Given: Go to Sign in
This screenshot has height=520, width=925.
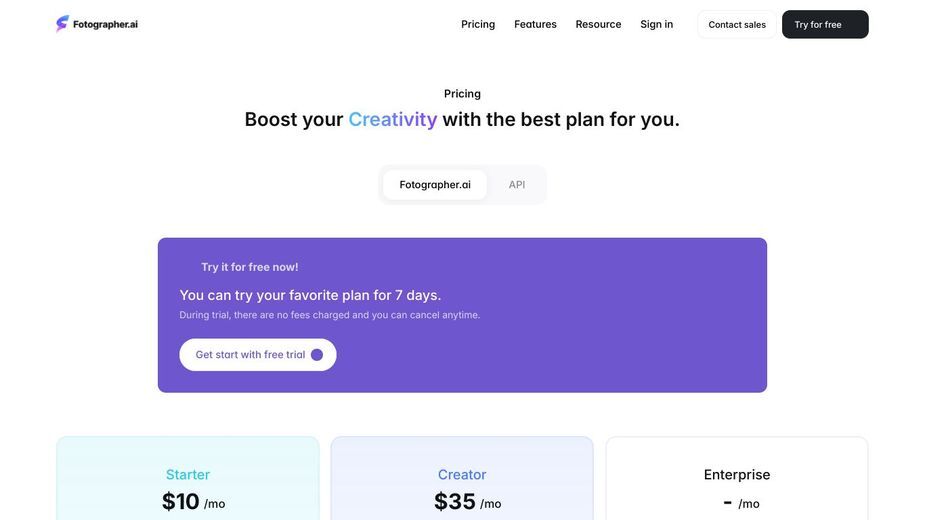Looking at the screenshot, I should [x=657, y=24].
